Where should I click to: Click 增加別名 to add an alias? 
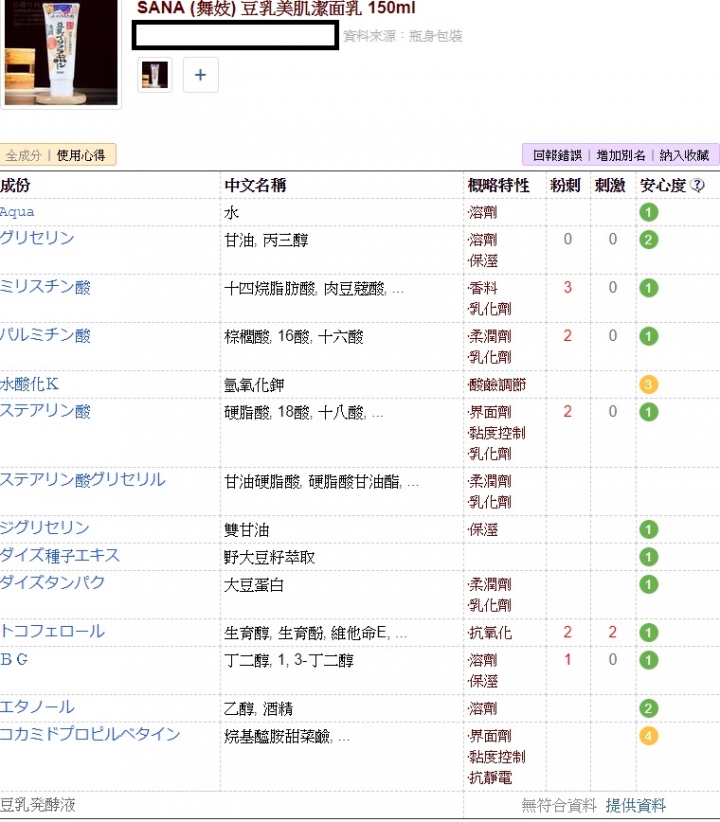621,155
